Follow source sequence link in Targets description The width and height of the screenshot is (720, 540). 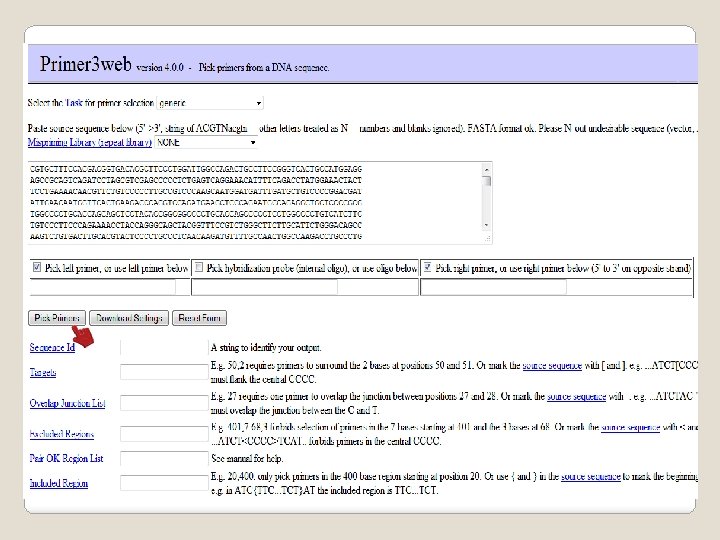pyautogui.click(x=552, y=366)
